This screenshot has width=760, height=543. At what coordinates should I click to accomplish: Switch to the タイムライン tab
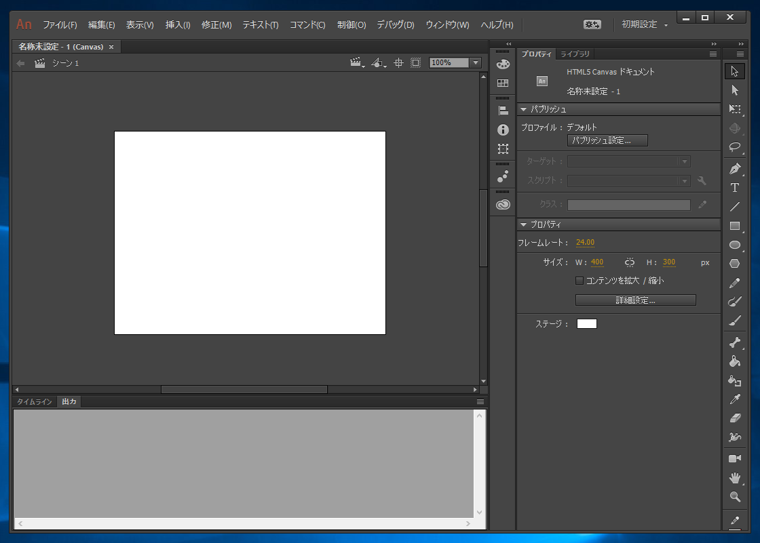(x=34, y=401)
